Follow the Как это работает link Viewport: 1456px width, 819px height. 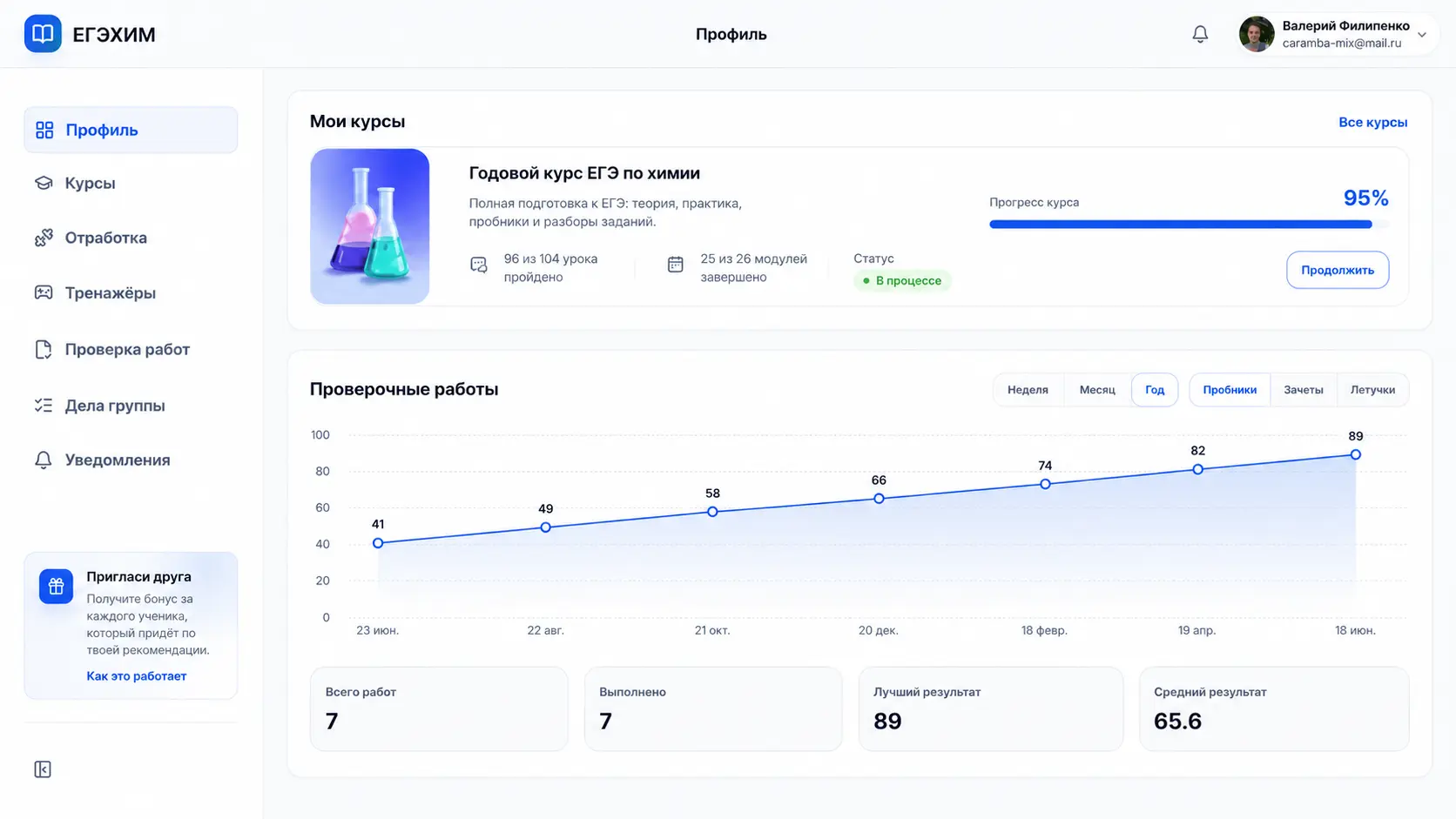point(136,676)
